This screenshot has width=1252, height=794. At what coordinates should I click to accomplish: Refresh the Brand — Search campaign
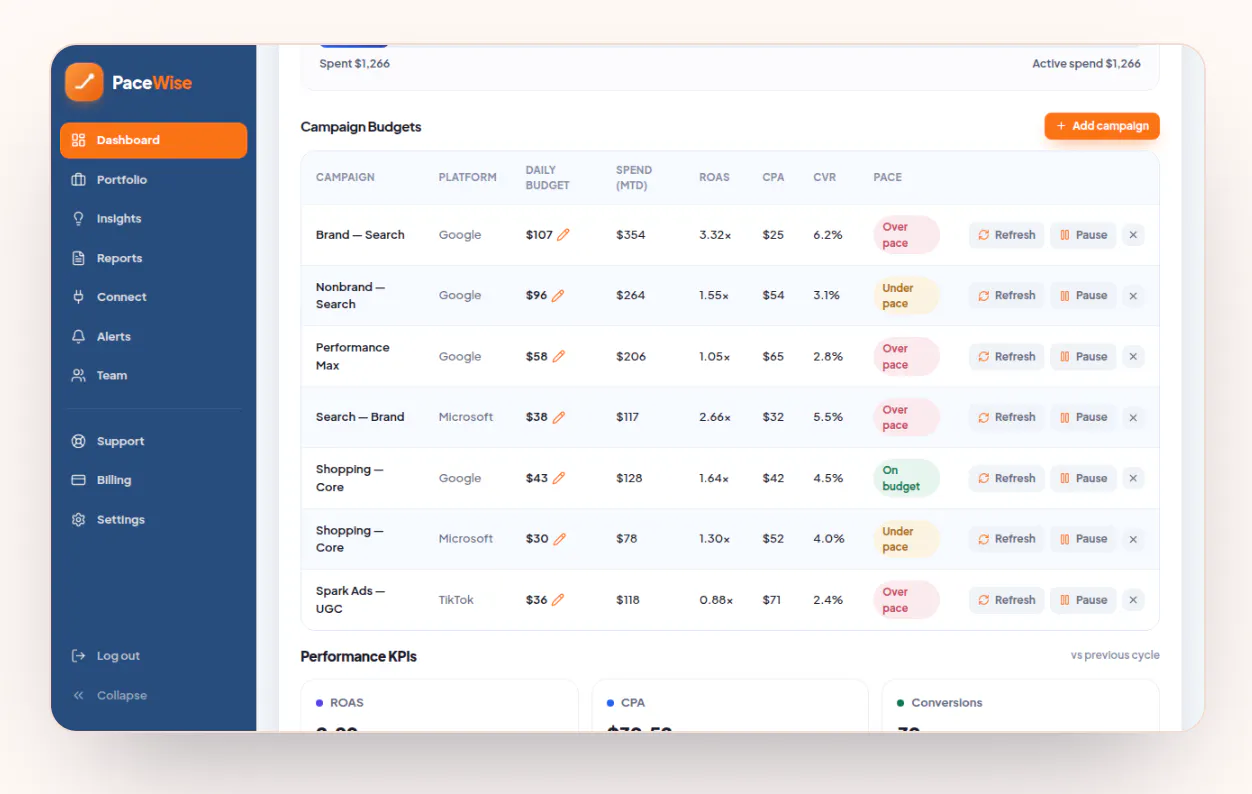1006,235
